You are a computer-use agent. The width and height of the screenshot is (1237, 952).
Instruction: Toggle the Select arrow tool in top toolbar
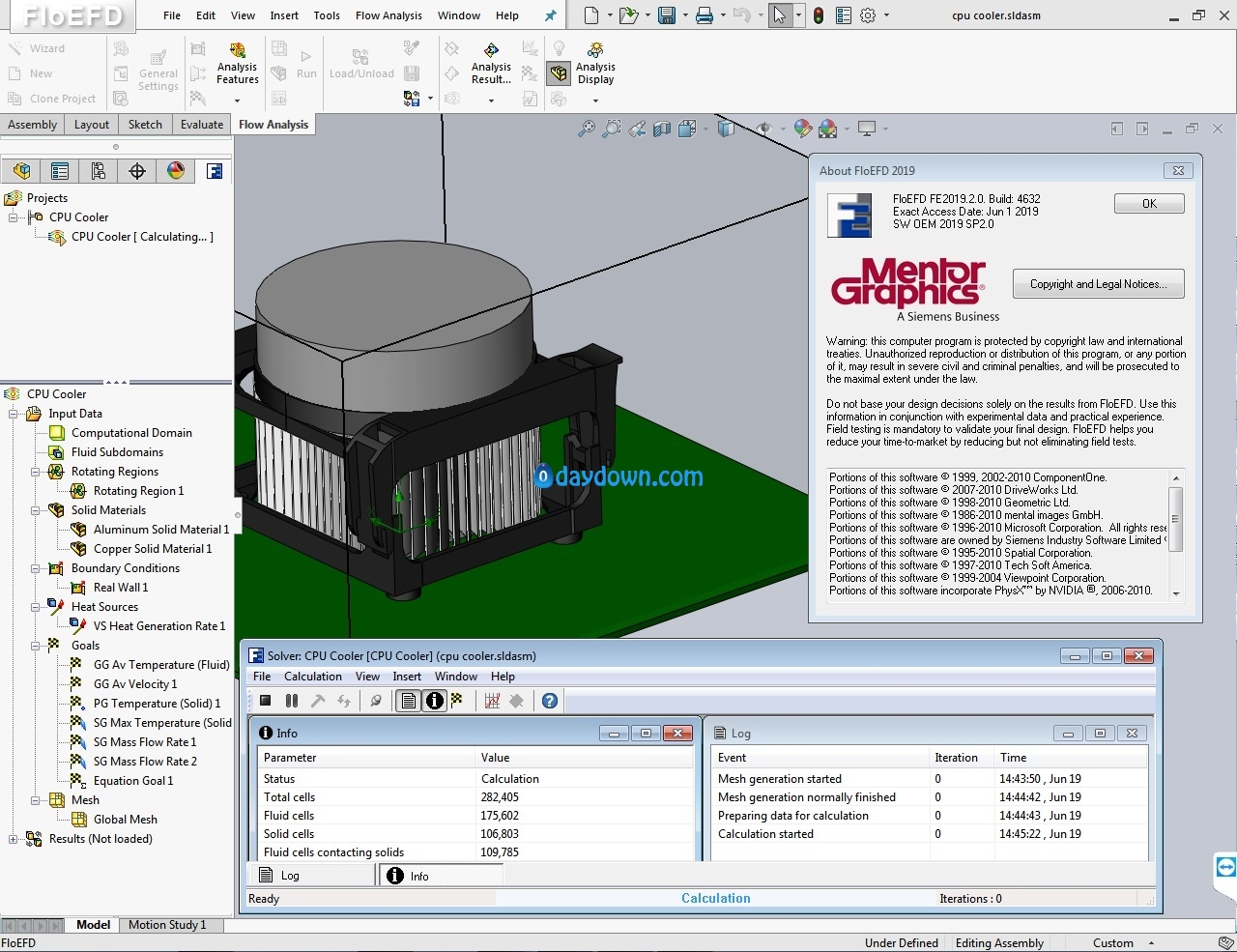(x=780, y=15)
